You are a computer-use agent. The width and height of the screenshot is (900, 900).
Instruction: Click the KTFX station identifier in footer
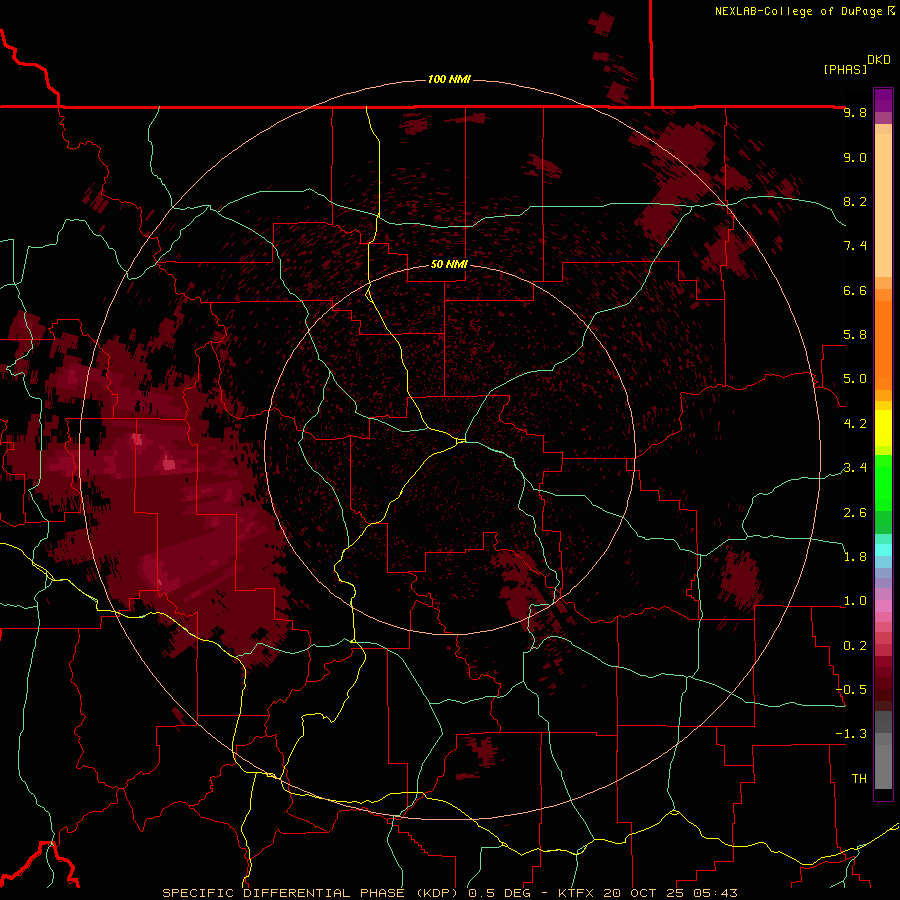[x=576, y=893]
